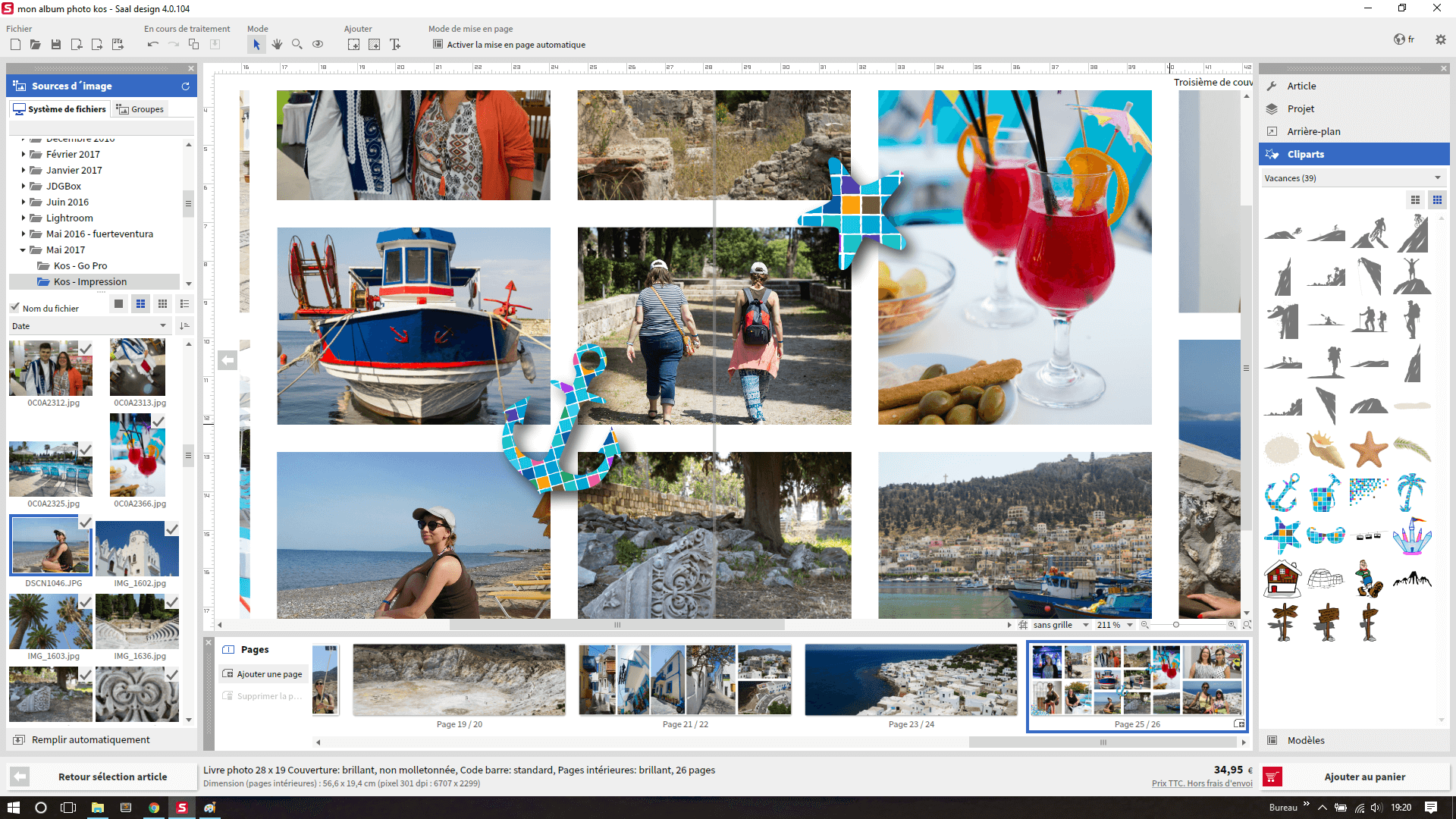Select the hand pan tool
The height and width of the screenshot is (819, 1456).
(x=277, y=45)
